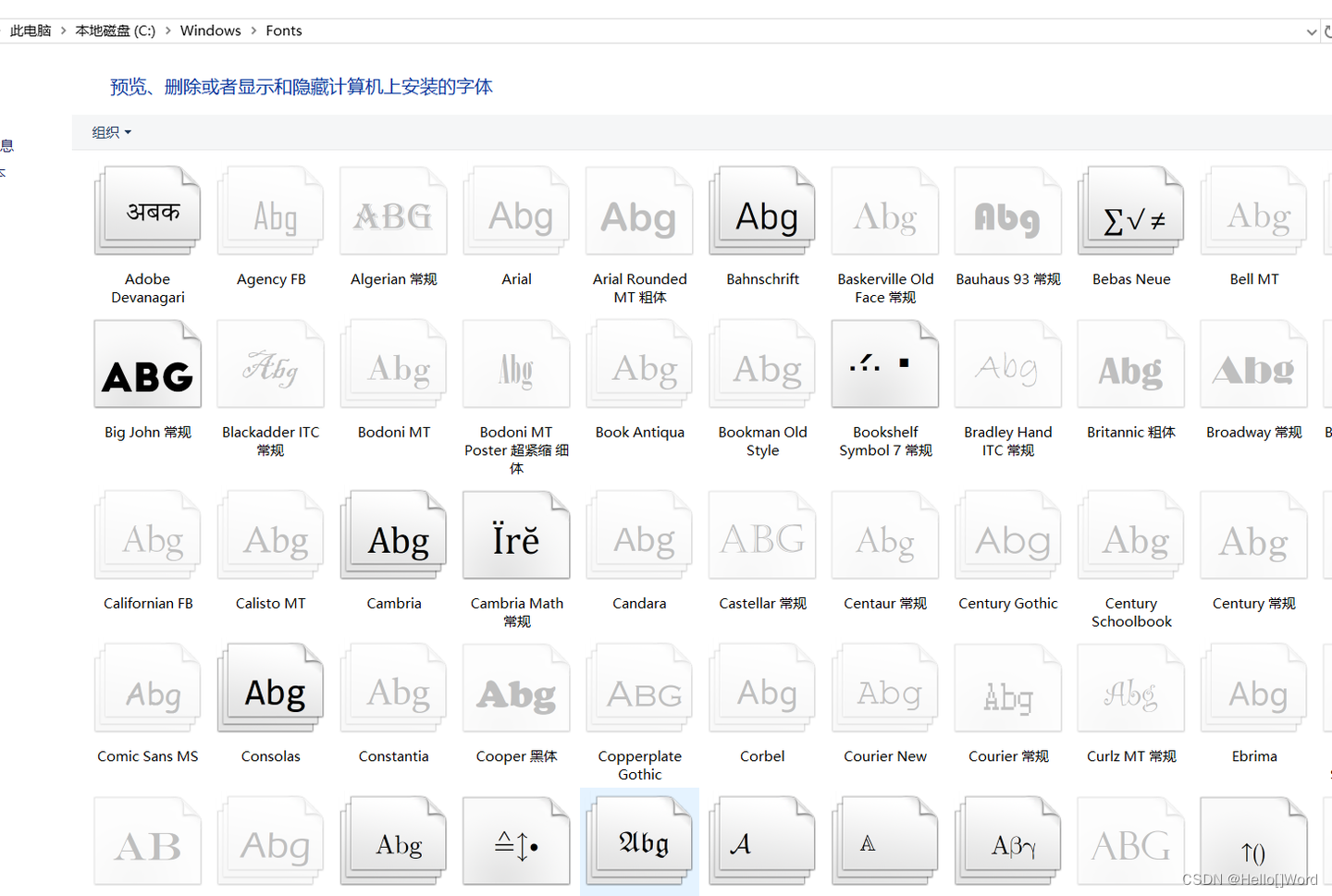
Task: Click the Blackadder ITC font icon
Action: point(270,364)
